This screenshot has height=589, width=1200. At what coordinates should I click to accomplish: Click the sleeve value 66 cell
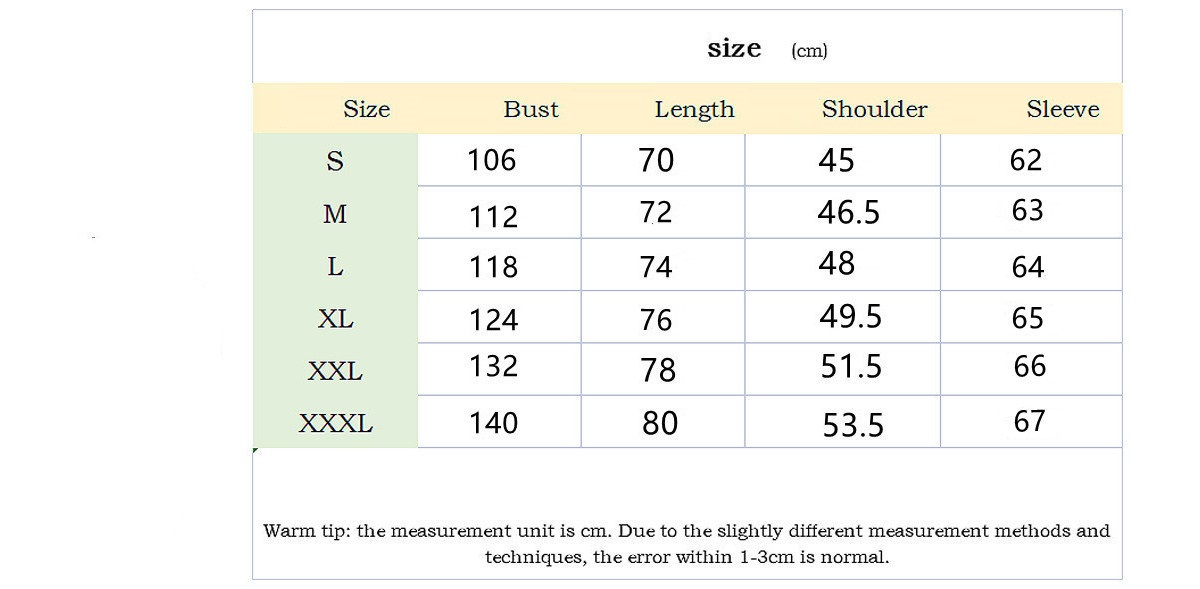tap(1029, 366)
